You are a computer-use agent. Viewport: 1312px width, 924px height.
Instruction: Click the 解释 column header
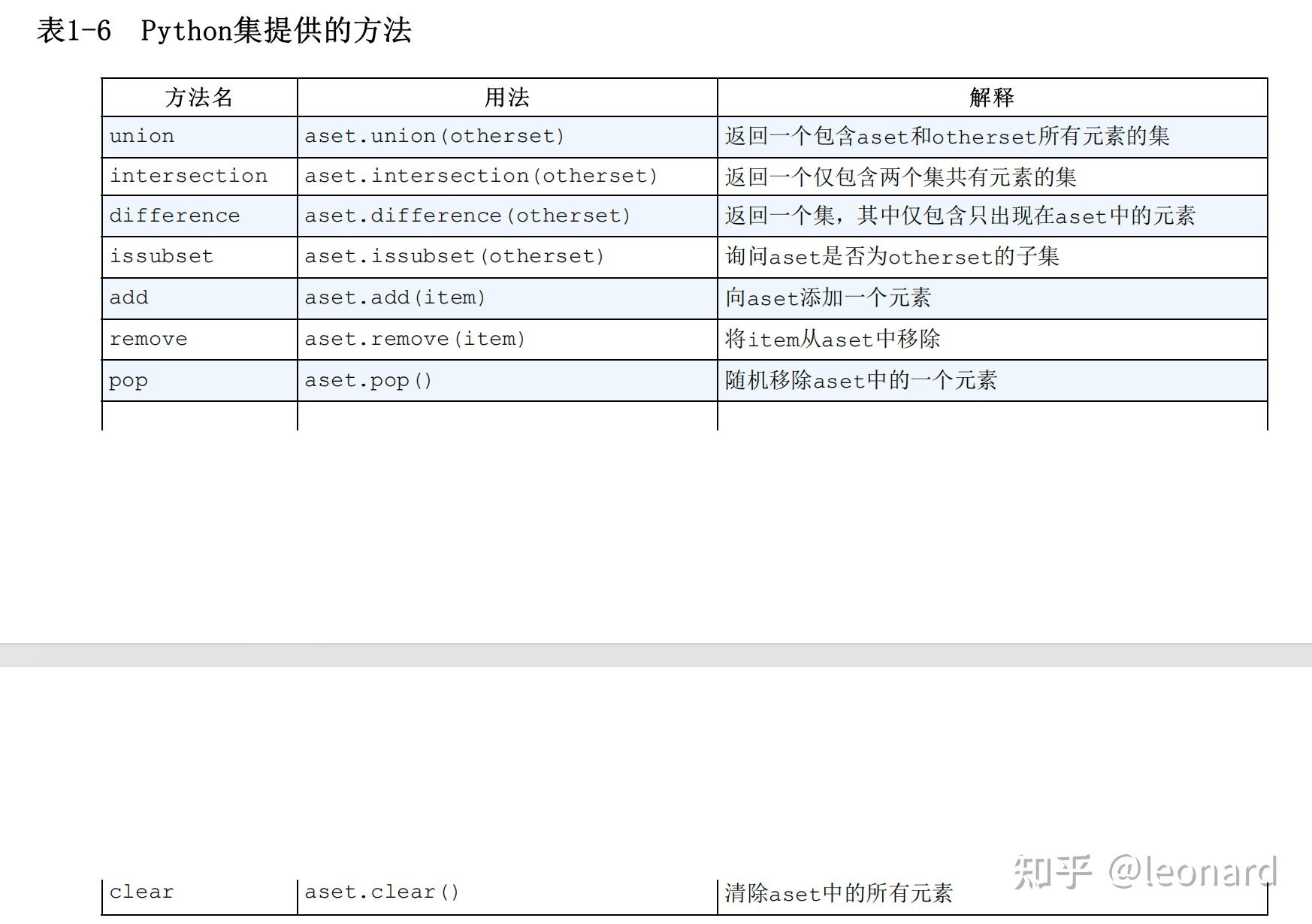990,97
